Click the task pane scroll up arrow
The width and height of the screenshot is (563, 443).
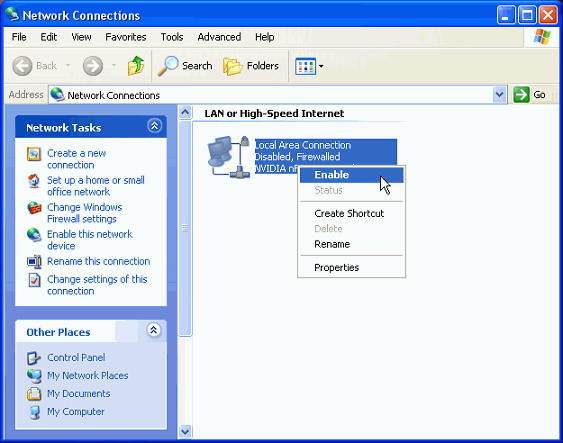[185, 112]
